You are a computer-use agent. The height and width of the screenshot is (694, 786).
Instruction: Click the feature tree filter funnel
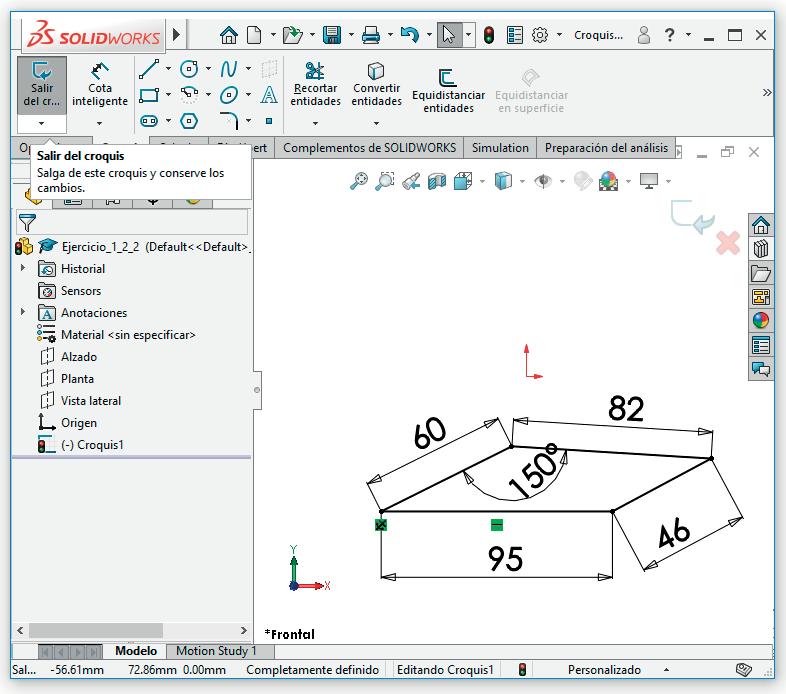coord(27,223)
